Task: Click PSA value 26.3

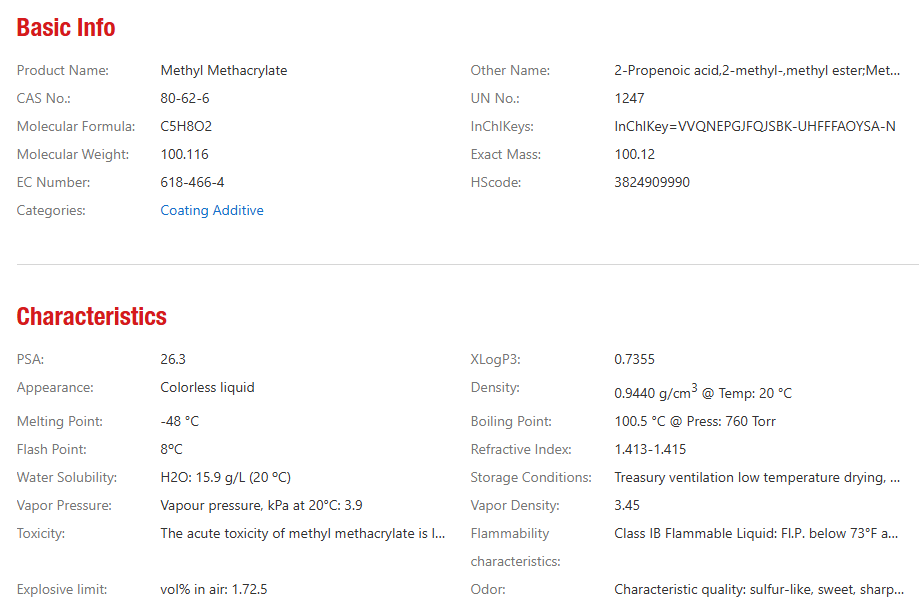Action: (173, 359)
